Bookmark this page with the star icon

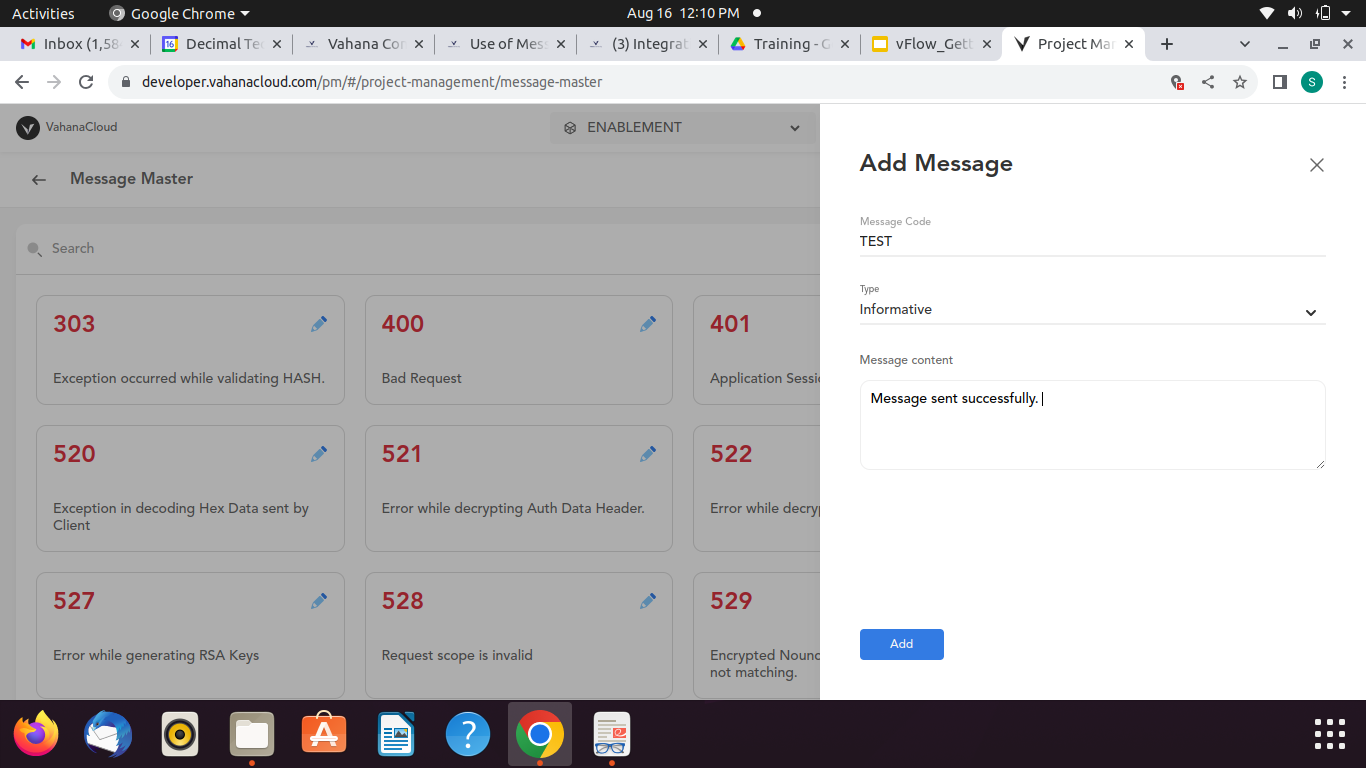tap(1240, 82)
